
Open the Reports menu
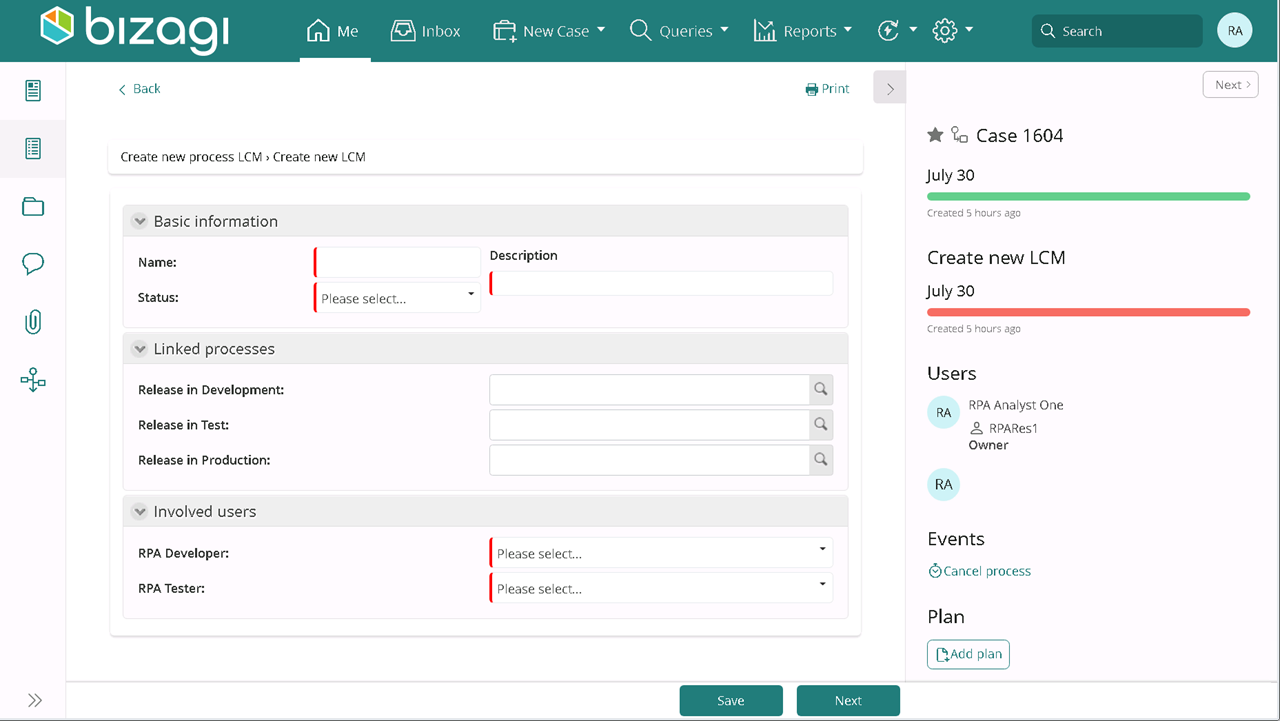pos(803,31)
